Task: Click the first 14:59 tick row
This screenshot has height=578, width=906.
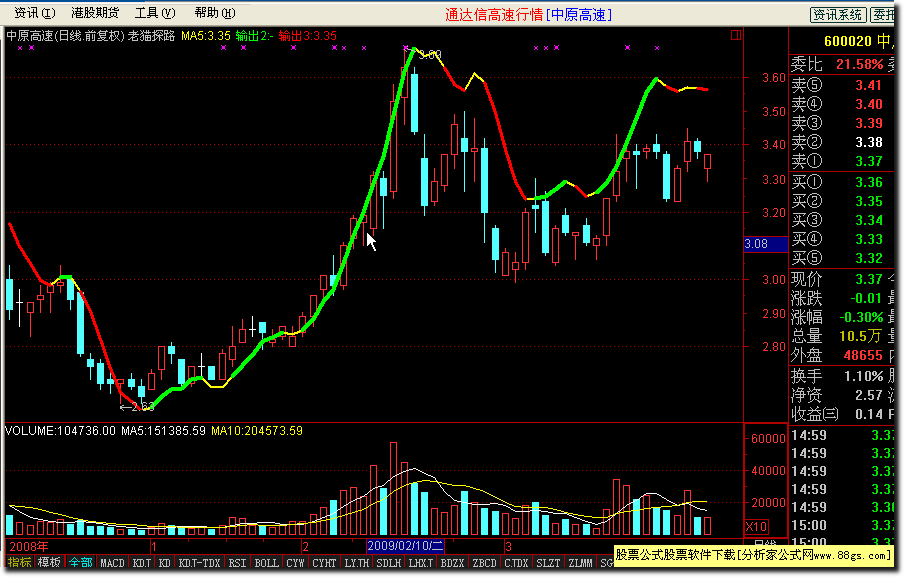Action: (841, 435)
